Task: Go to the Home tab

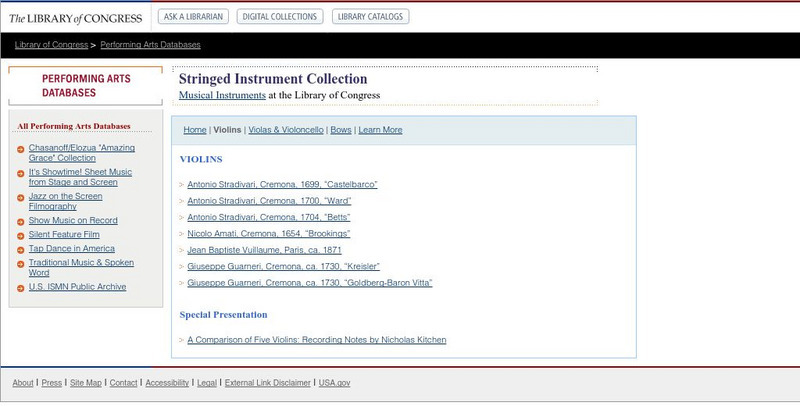Action: pyautogui.click(x=195, y=130)
